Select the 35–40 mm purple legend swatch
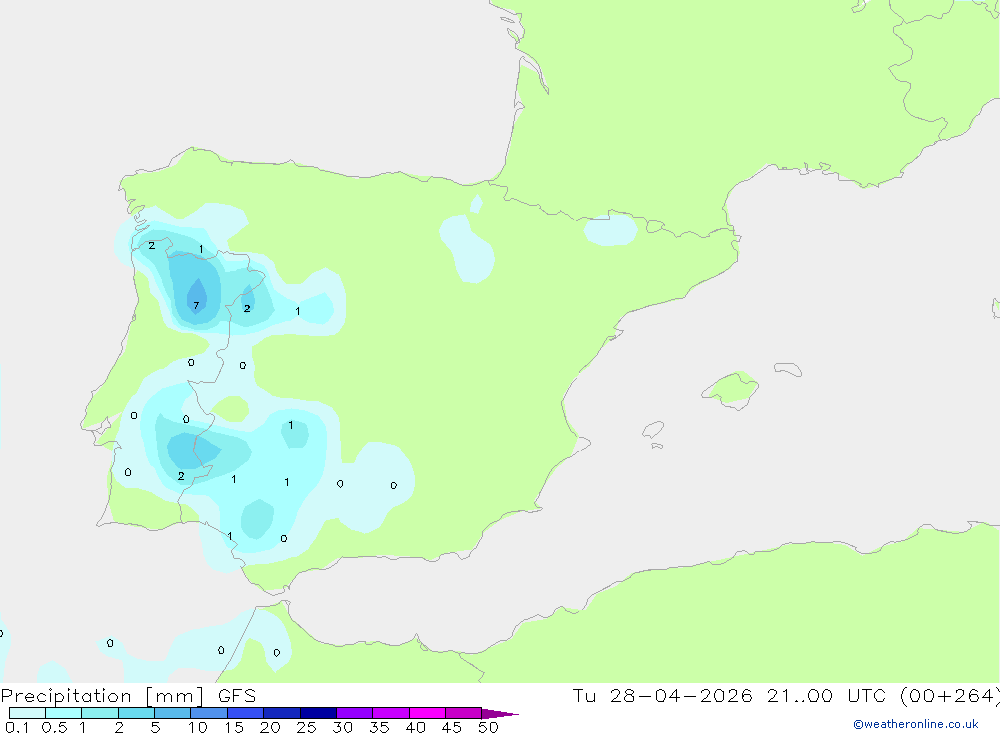The image size is (1000, 733). click(390, 713)
